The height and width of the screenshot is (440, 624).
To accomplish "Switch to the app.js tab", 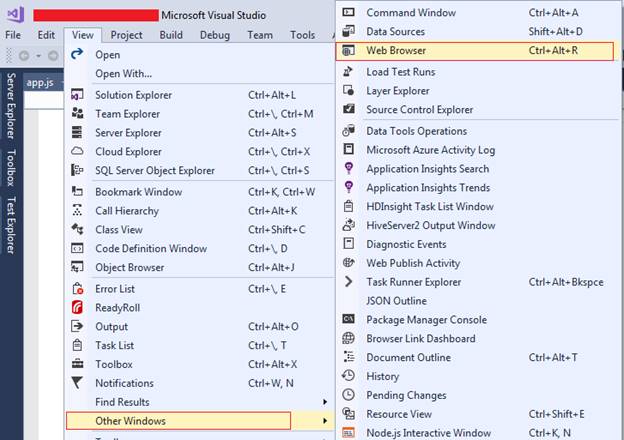I will pyautogui.click(x=40, y=83).
